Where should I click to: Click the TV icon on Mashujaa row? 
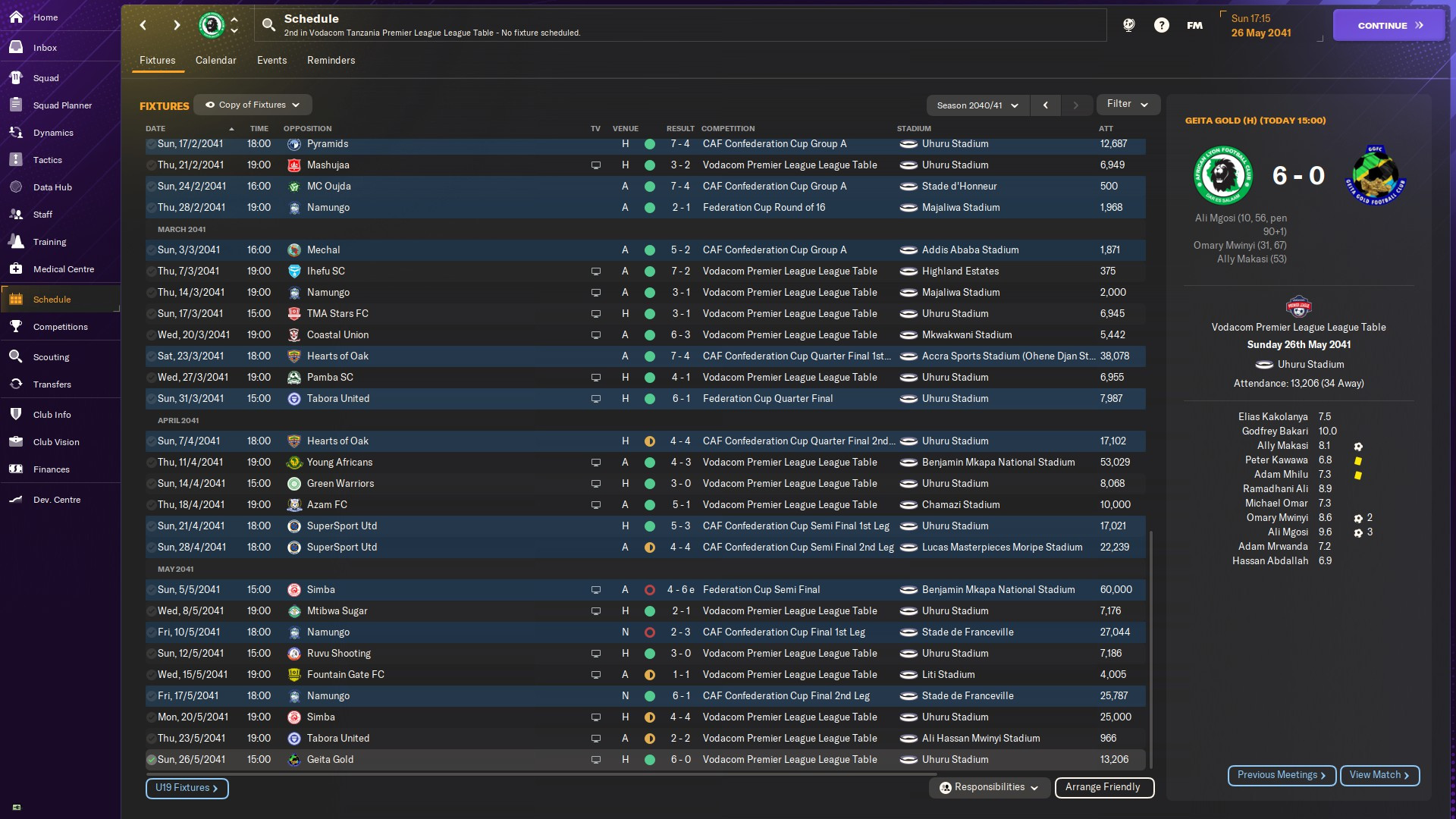click(596, 165)
